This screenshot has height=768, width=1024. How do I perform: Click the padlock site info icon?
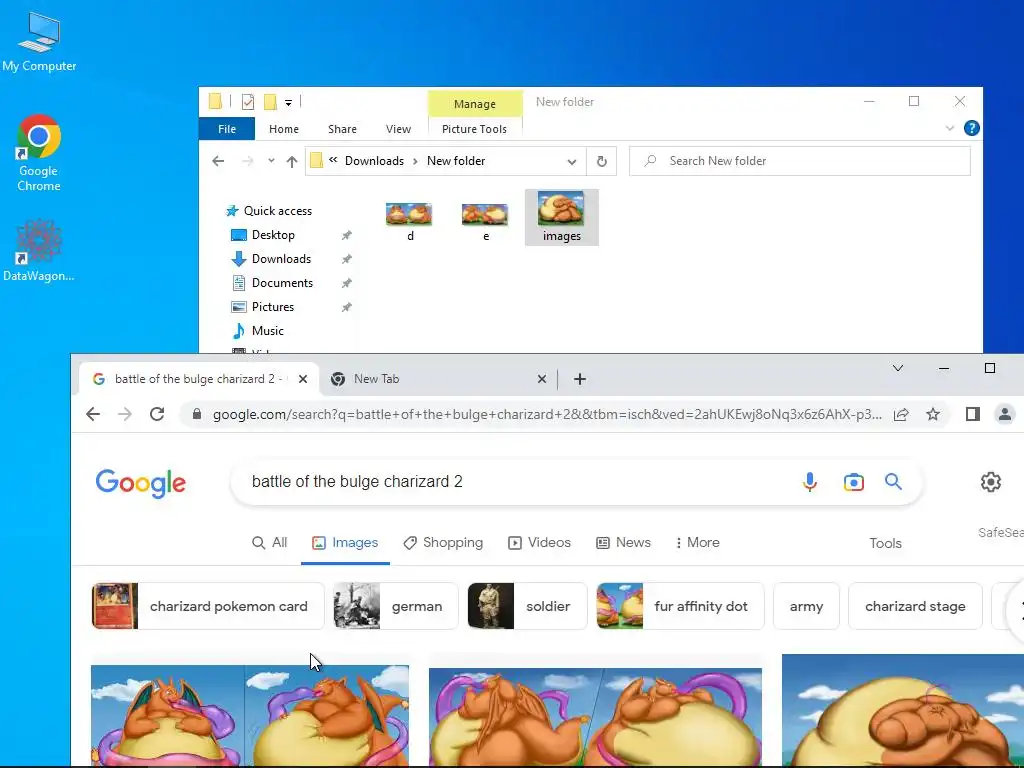pos(197,414)
